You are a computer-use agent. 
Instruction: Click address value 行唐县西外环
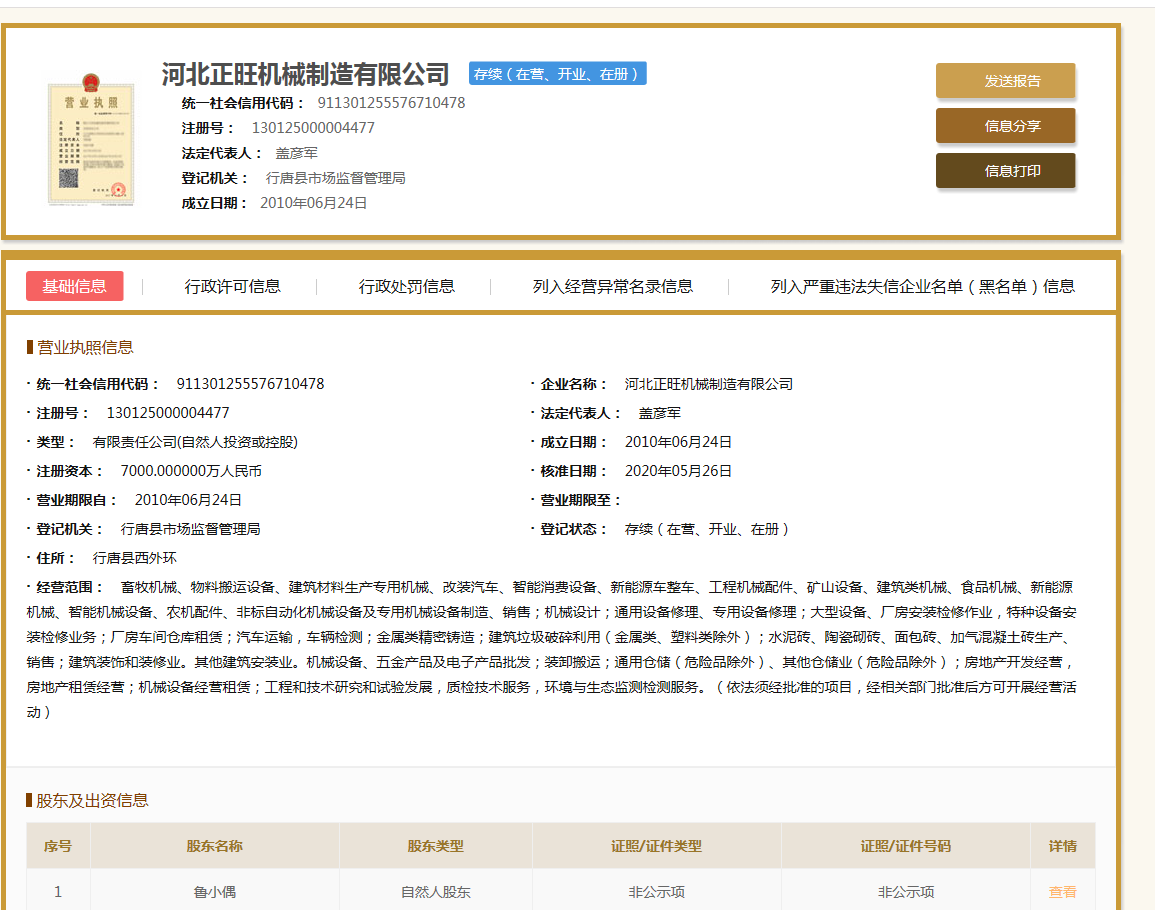(x=134, y=558)
